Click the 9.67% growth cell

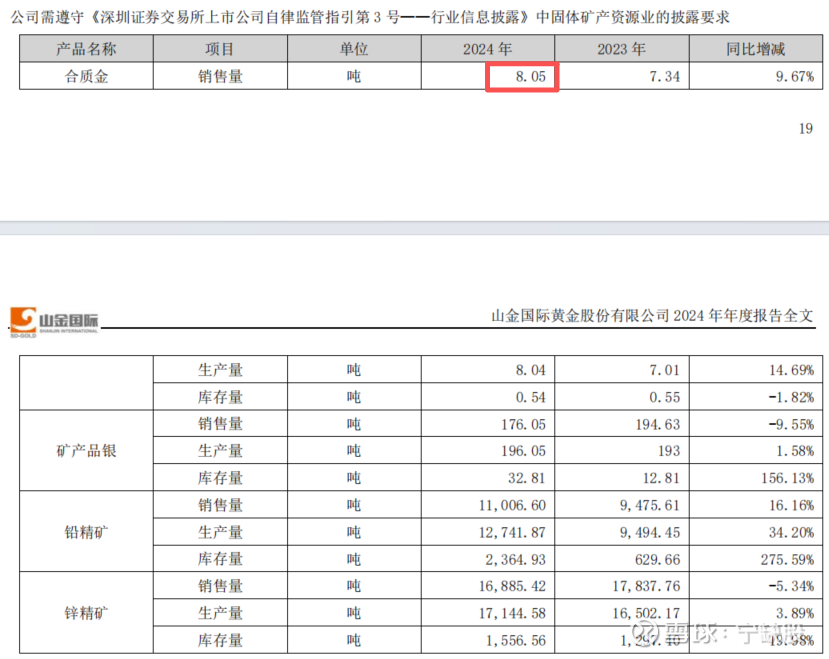[756, 76]
